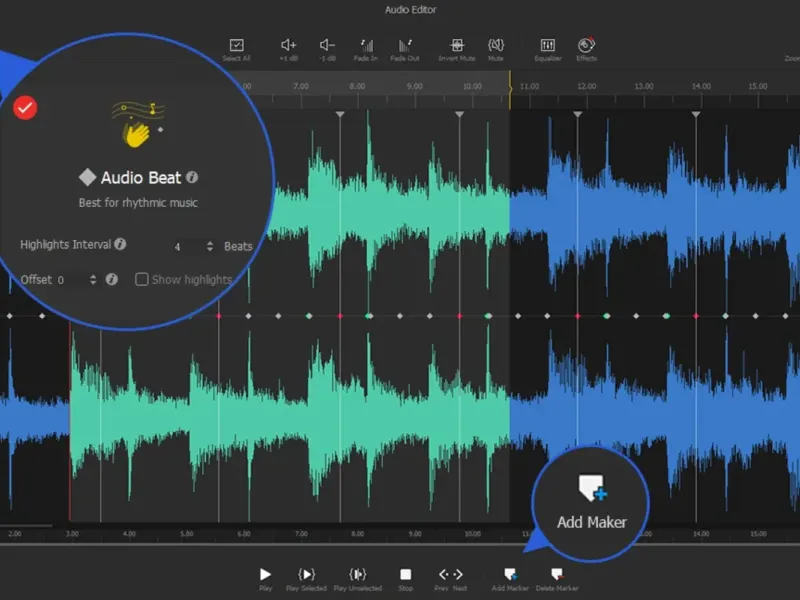Screen dimensions: 800x600
Task: Select the triangle marker between 7.00 and 8.00
Action: pyautogui.click(x=340, y=114)
